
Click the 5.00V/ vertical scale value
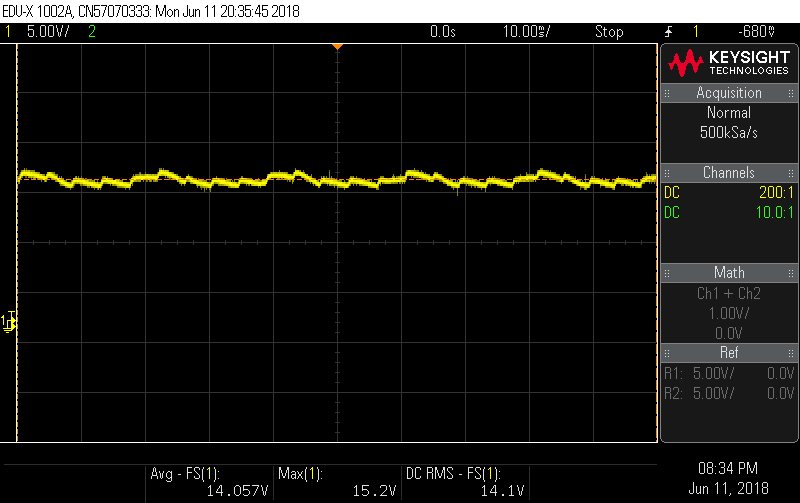click(48, 32)
